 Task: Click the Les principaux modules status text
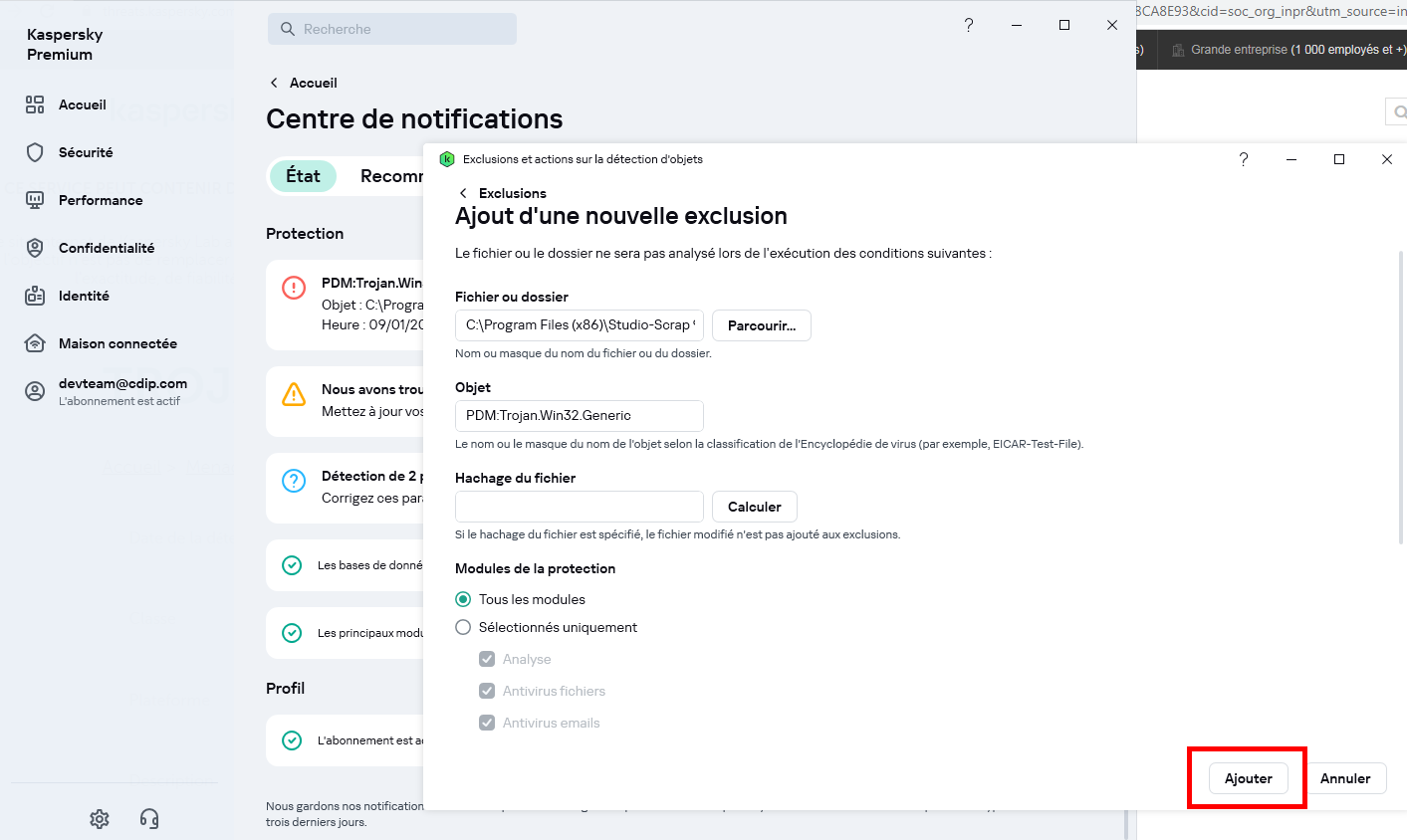click(370, 633)
